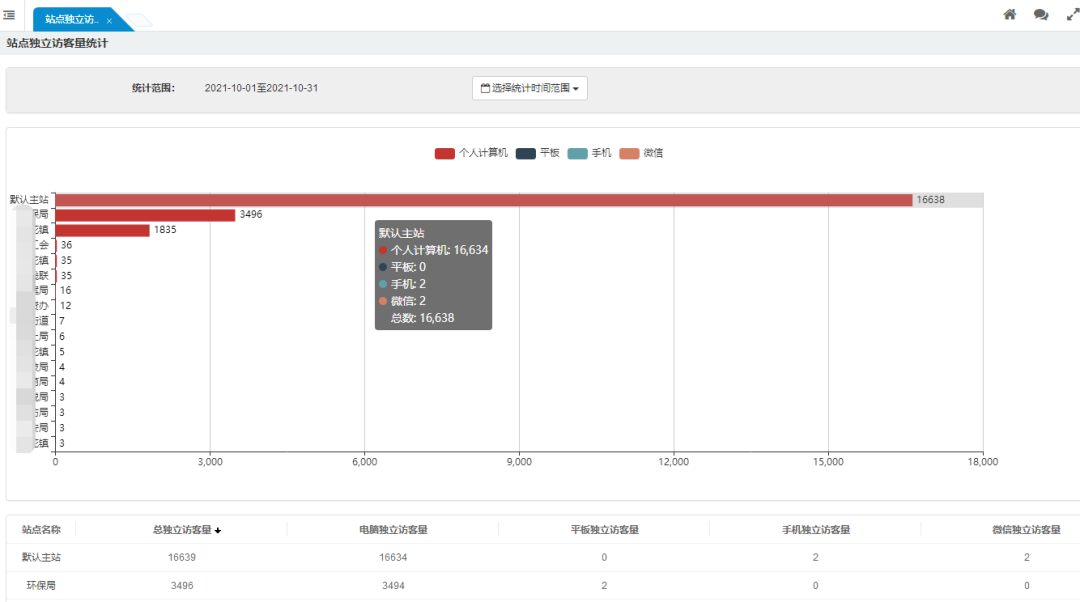Click 电脑独立访客量 column header

pyautogui.click(x=393, y=529)
